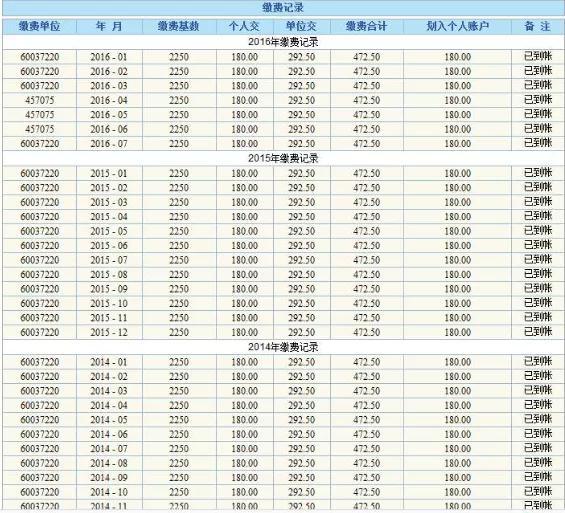
Task: Select the 2016年缴费记录 section heading
Action: pyautogui.click(x=283, y=42)
